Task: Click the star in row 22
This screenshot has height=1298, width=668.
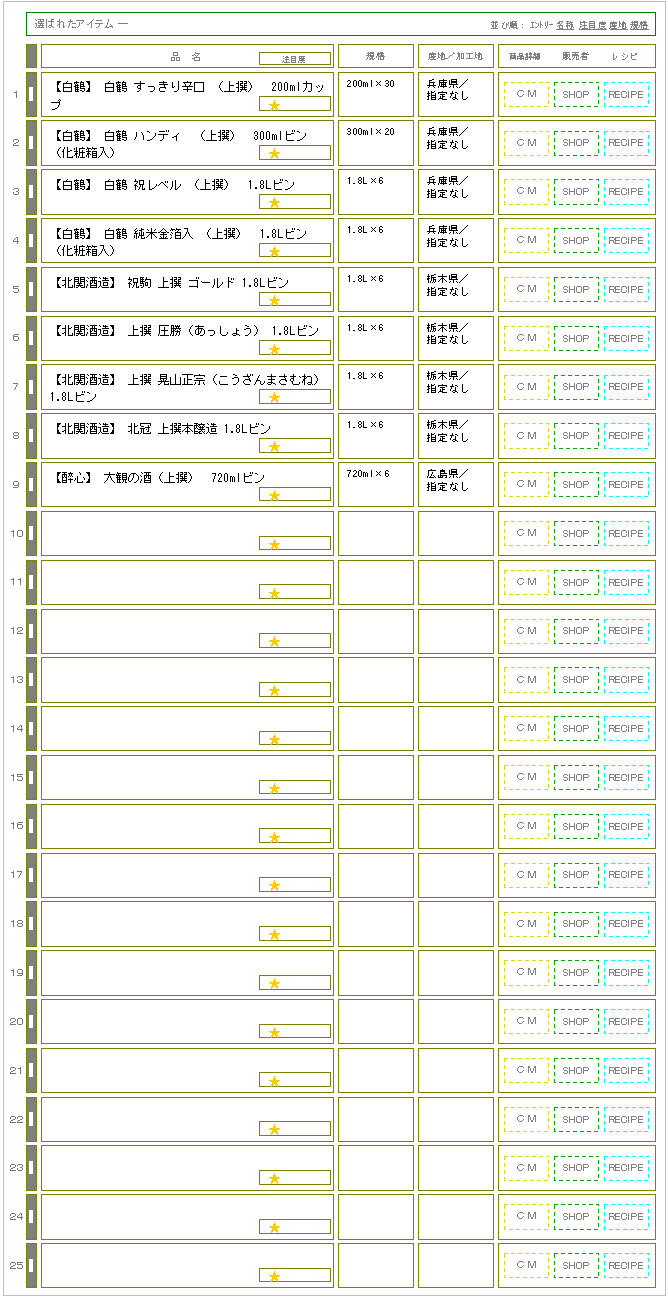Action: [274, 1130]
